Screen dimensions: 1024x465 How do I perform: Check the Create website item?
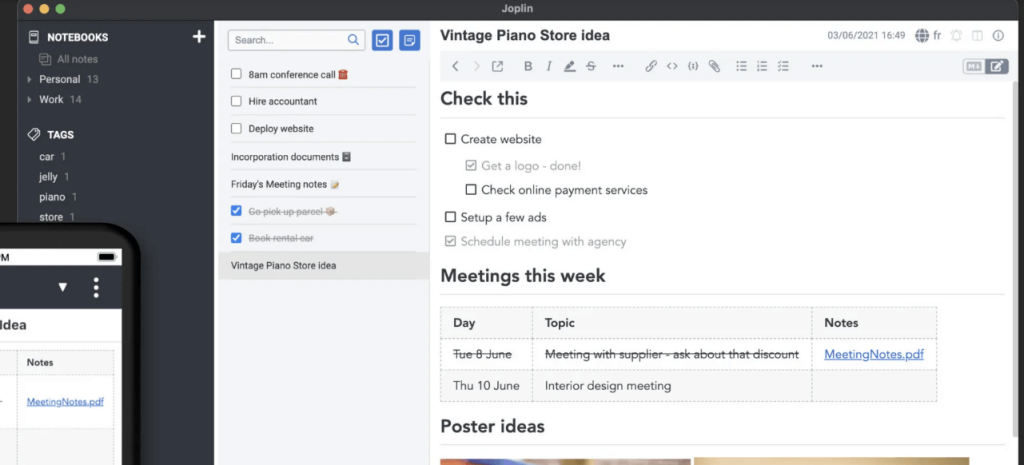click(450, 139)
